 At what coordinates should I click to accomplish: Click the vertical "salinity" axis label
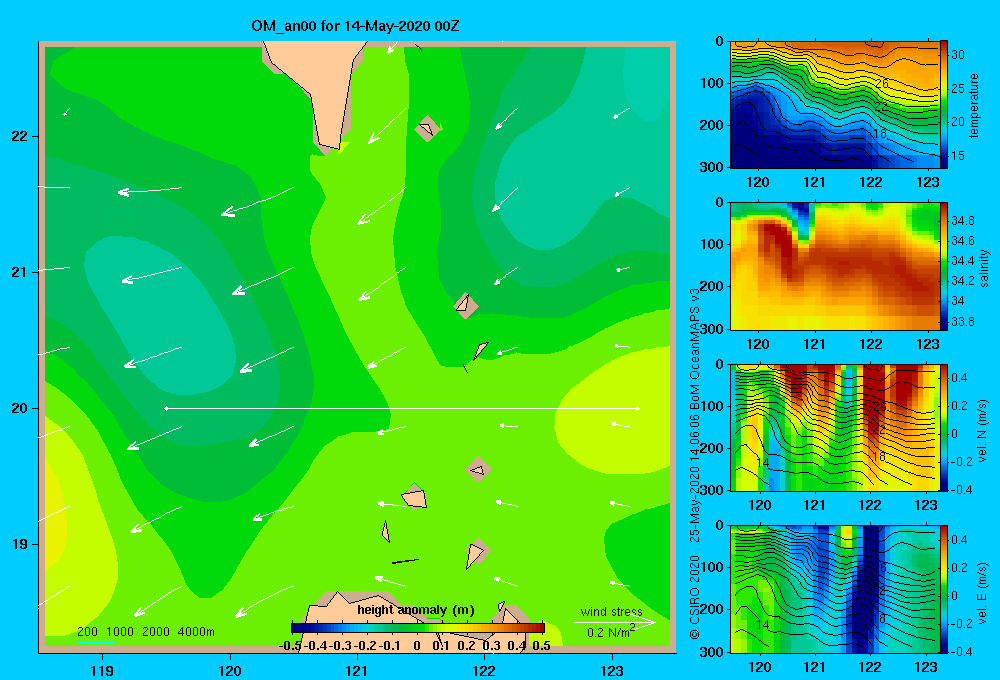coord(984,268)
